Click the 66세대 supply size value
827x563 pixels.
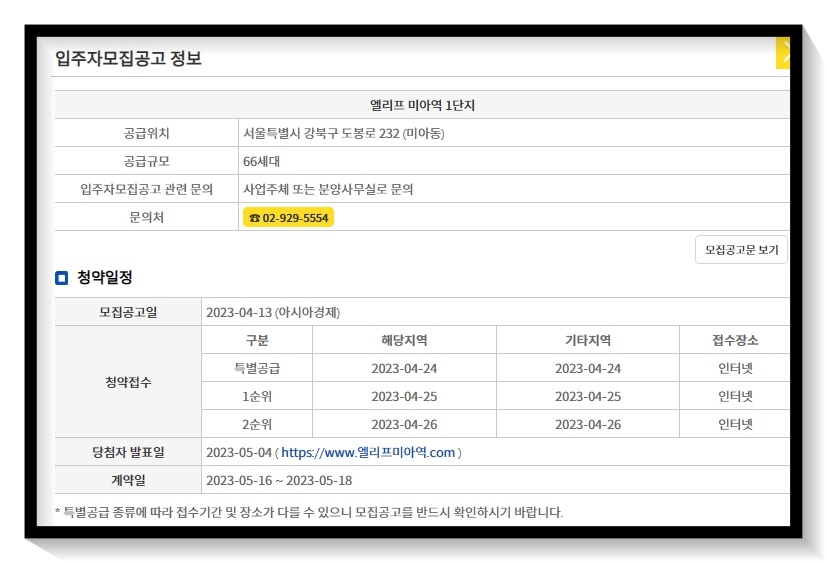tap(261, 161)
